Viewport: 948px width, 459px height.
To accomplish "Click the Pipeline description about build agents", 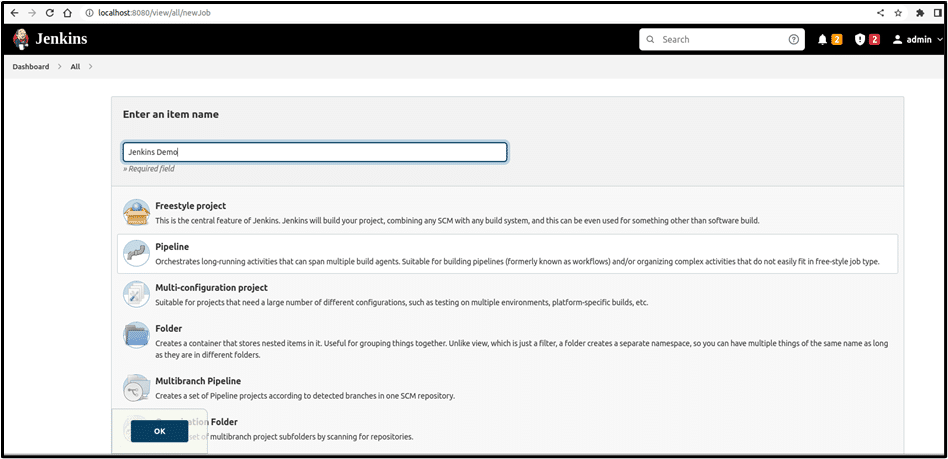I will point(518,262).
